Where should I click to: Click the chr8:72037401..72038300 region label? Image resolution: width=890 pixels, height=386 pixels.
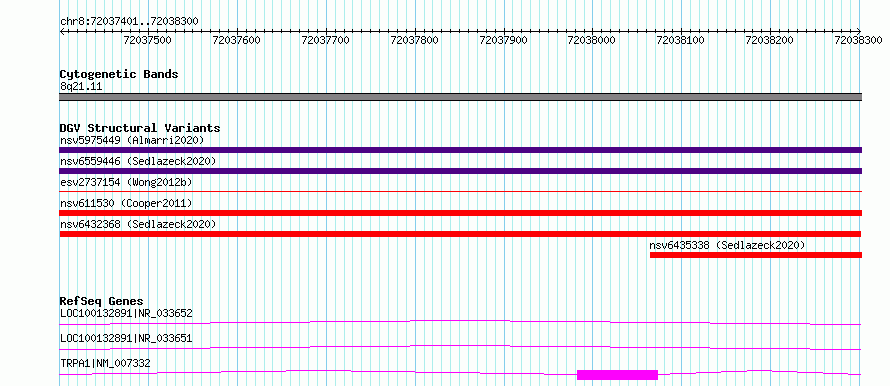pos(129,21)
